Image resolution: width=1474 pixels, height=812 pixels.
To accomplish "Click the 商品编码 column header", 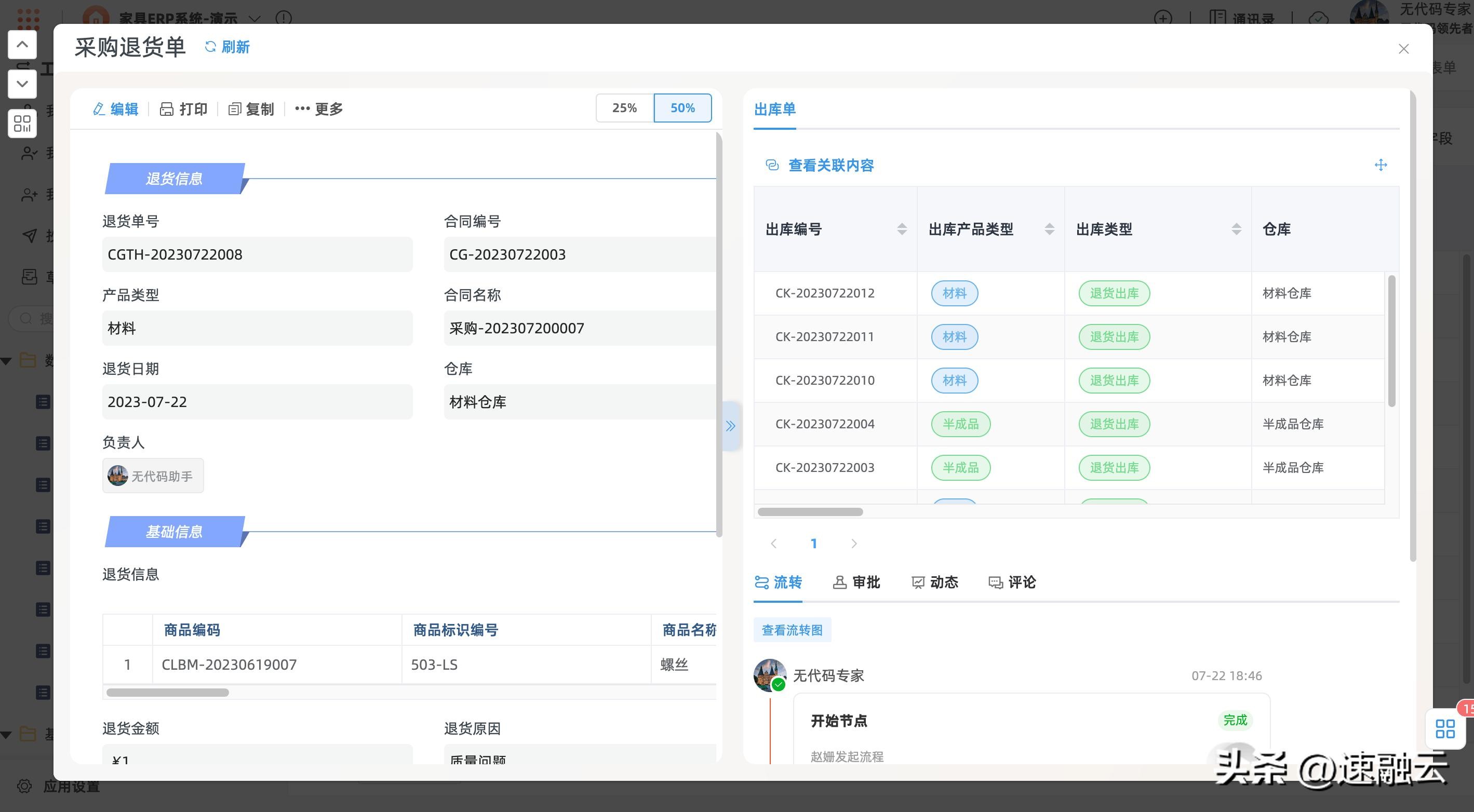I will pos(277,630).
